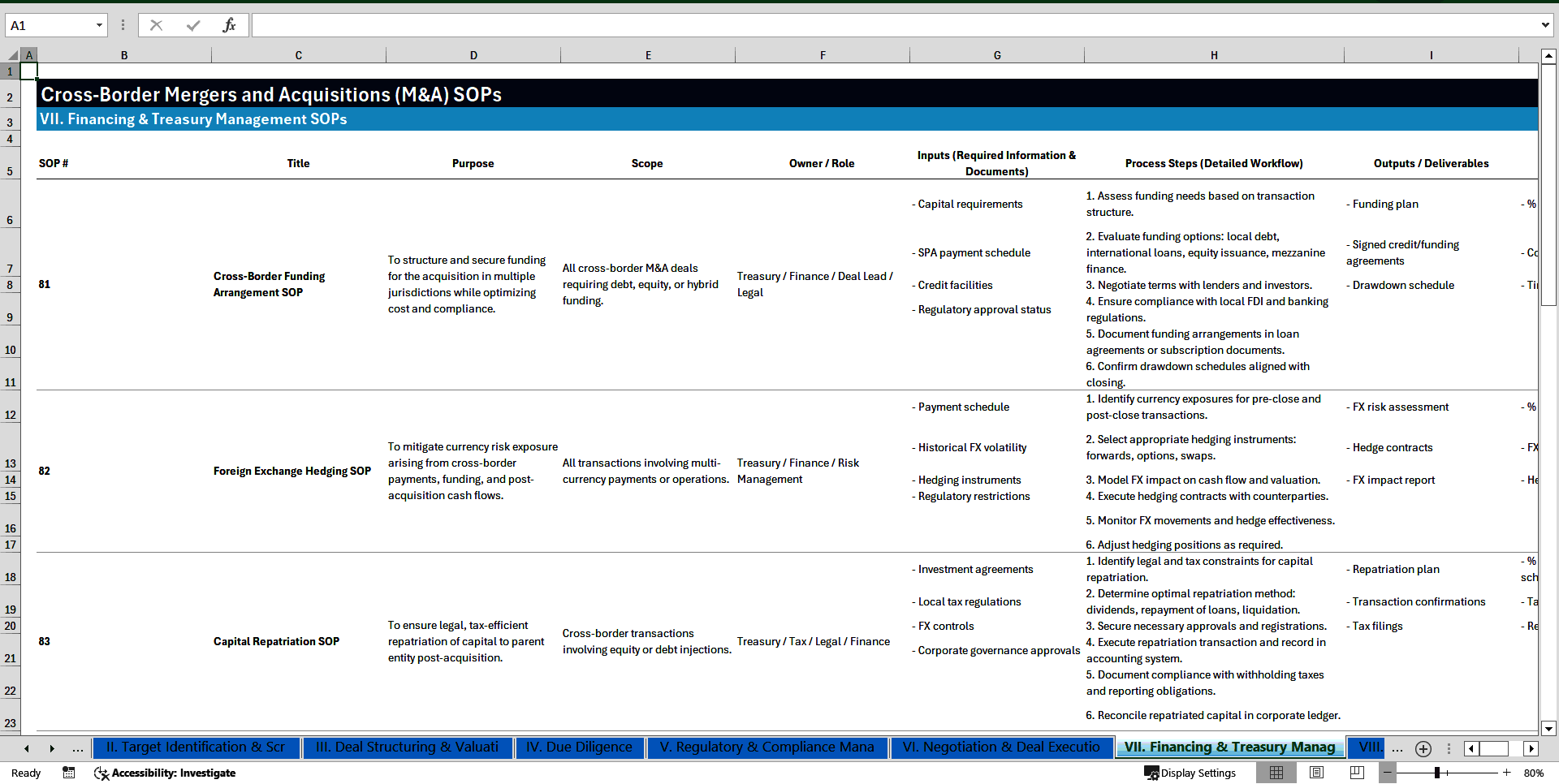Viewport: 1559px width, 784px height.
Task: Switch to Page Layout view icon
Action: click(1316, 773)
